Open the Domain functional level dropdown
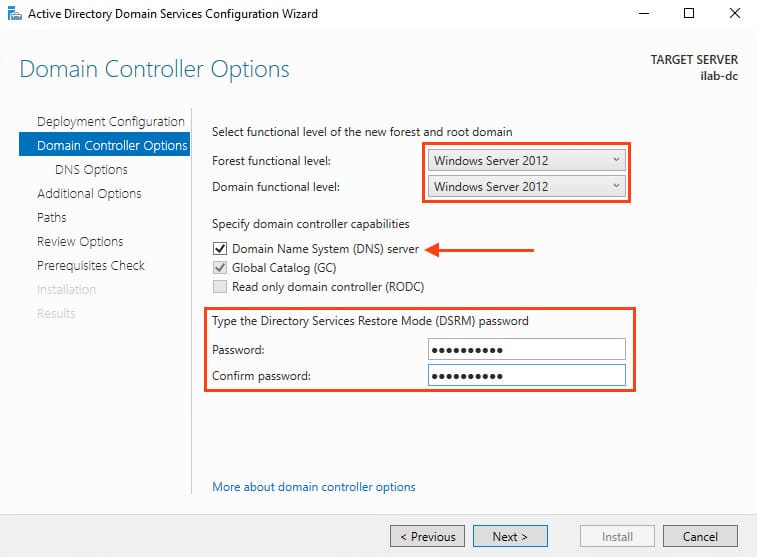 527,186
